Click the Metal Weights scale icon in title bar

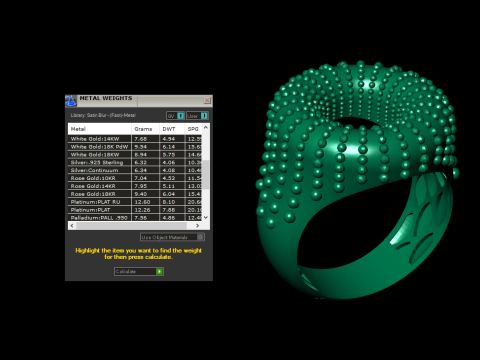point(71,101)
